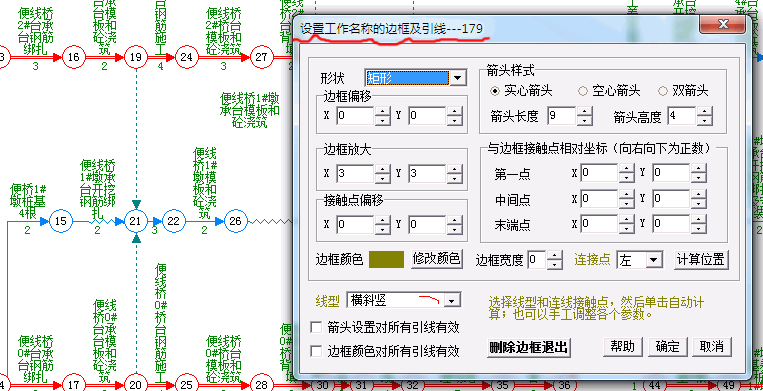The image size is (763, 391).
Task: Click 删除边框退出 button
Action: point(528,347)
